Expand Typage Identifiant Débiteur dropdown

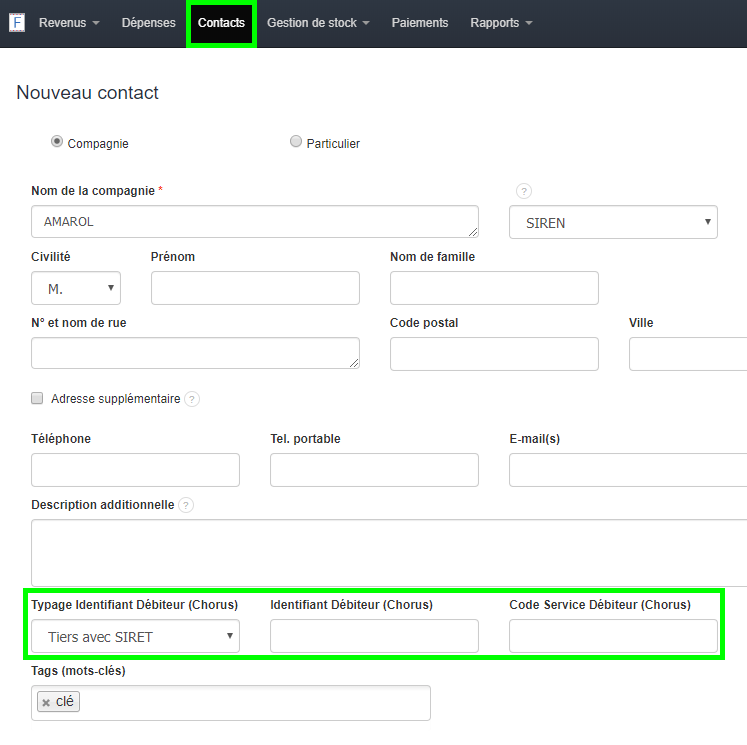[135, 636]
